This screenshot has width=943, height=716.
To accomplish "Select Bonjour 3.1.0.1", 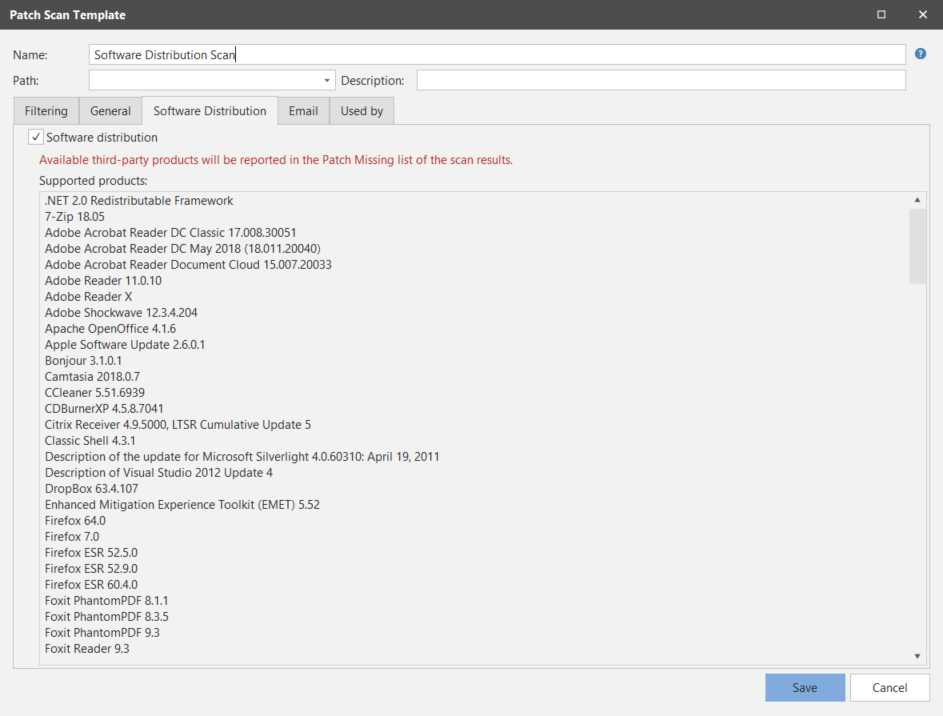I will tap(83, 361).
